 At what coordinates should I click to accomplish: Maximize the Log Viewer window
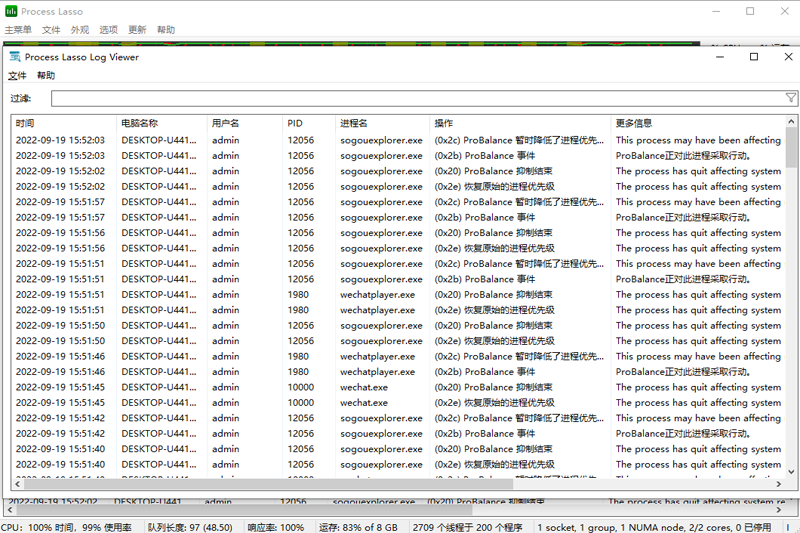[x=754, y=57]
